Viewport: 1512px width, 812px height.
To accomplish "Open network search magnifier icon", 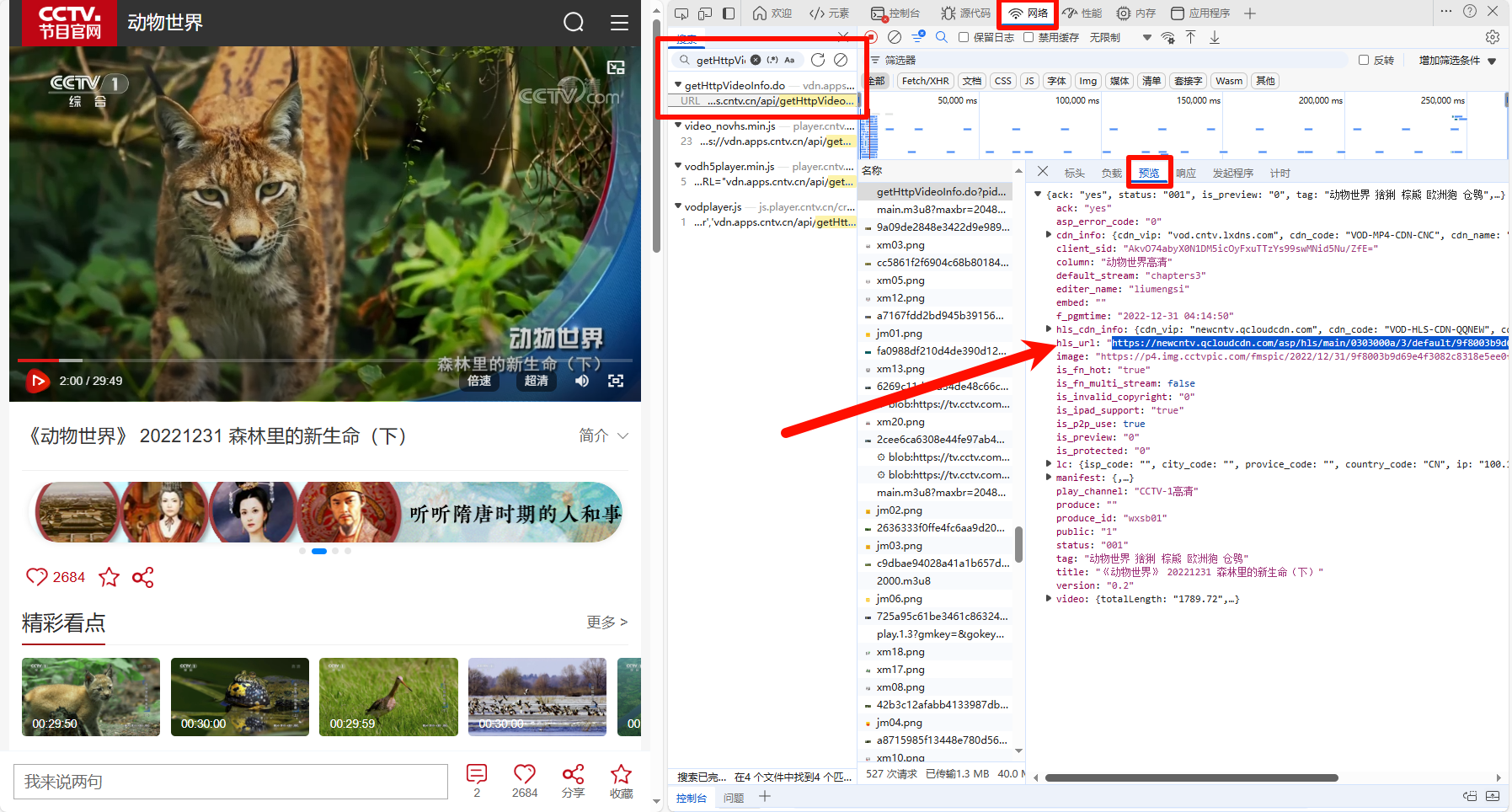I will coord(942,37).
